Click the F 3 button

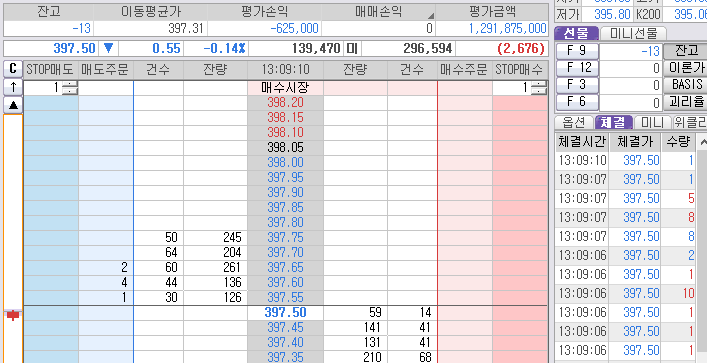coord(577,85)
